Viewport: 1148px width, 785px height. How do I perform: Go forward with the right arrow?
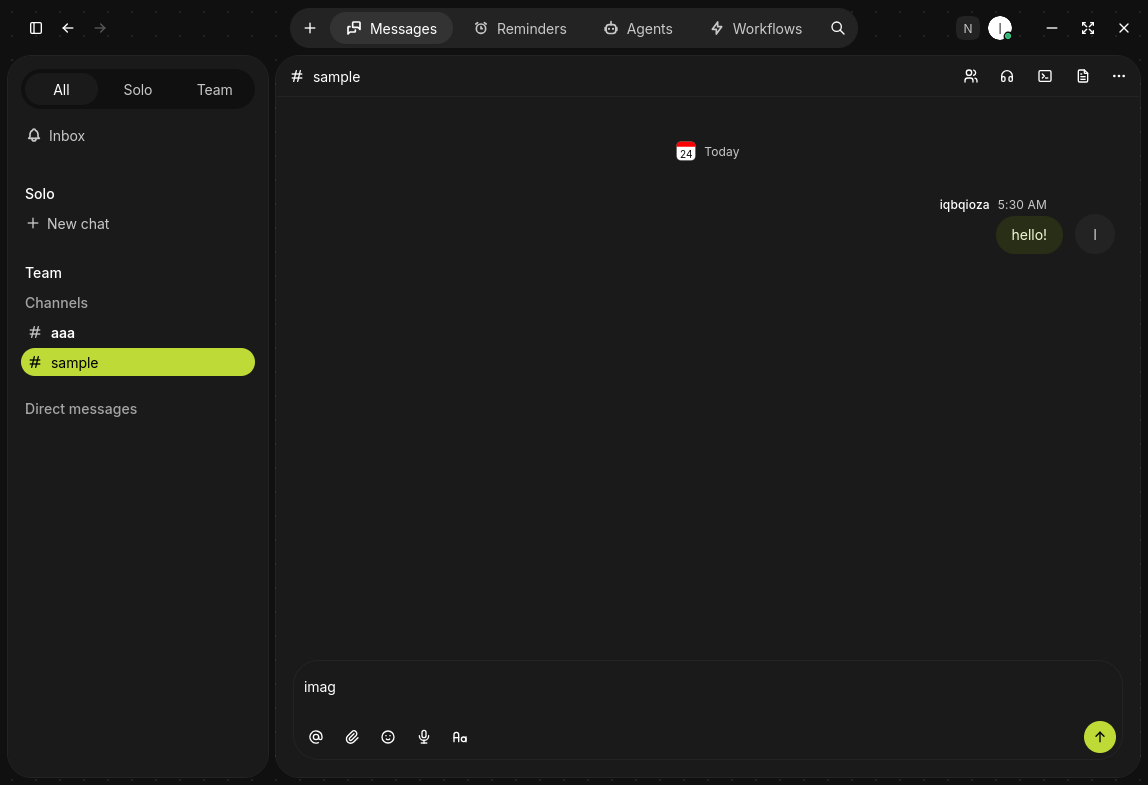[100, 28]
